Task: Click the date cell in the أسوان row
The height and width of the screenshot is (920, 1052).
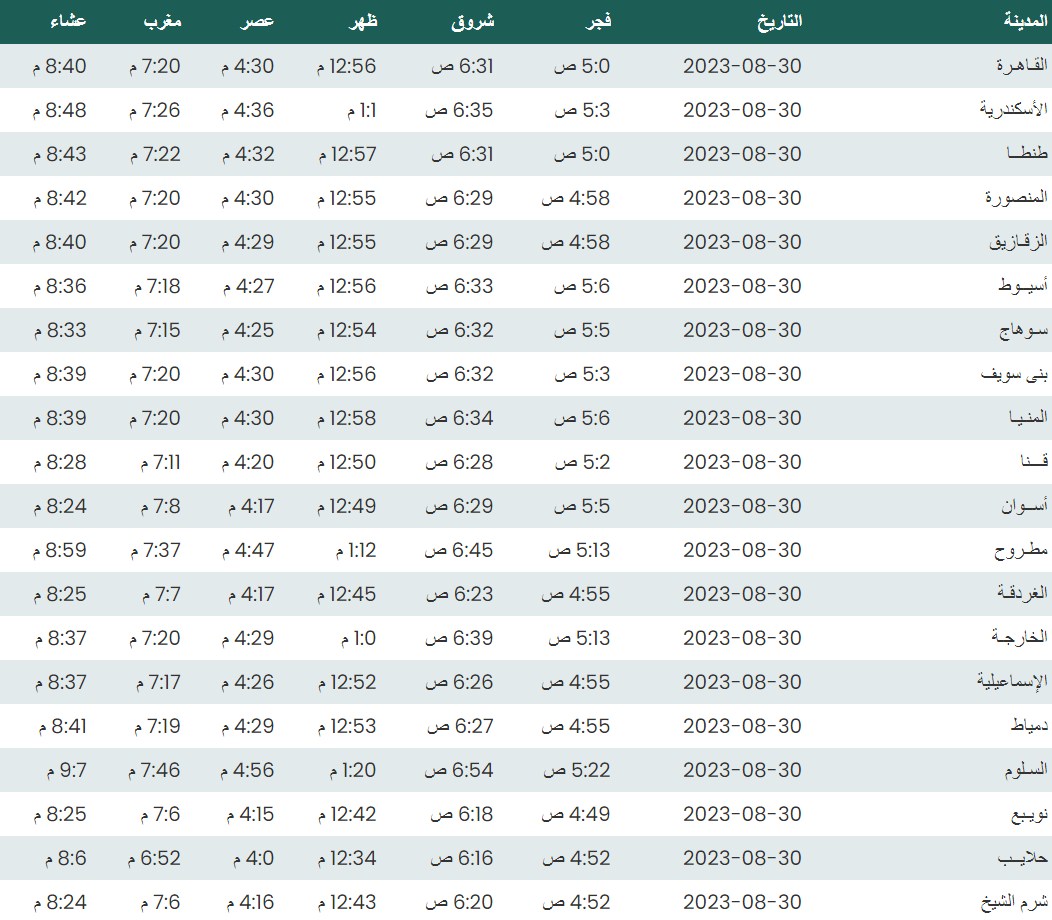Action: [x=742, y=506]
